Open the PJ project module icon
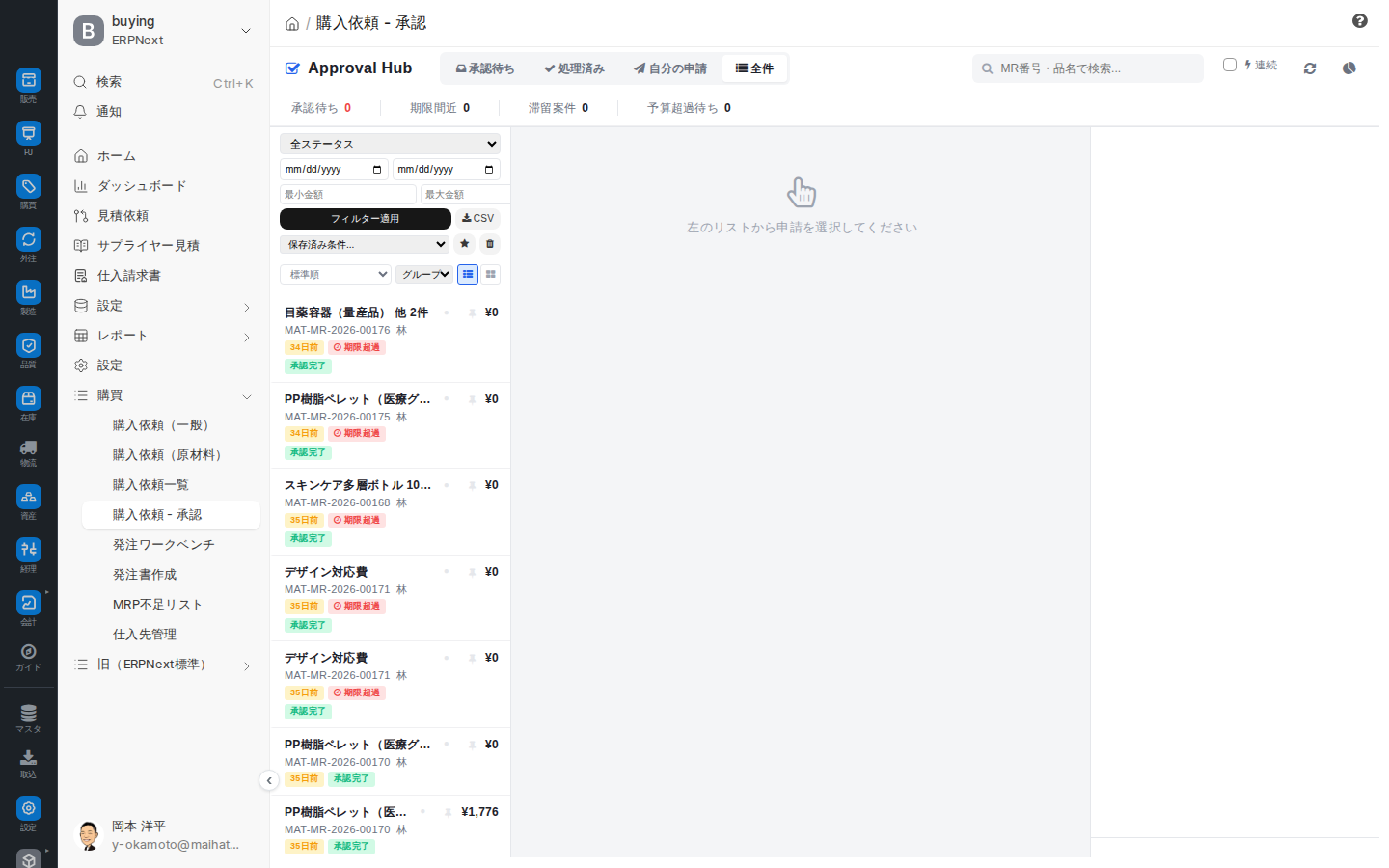Image resolution: width=1389 pixels, height=868 pixels. (29, 133)
